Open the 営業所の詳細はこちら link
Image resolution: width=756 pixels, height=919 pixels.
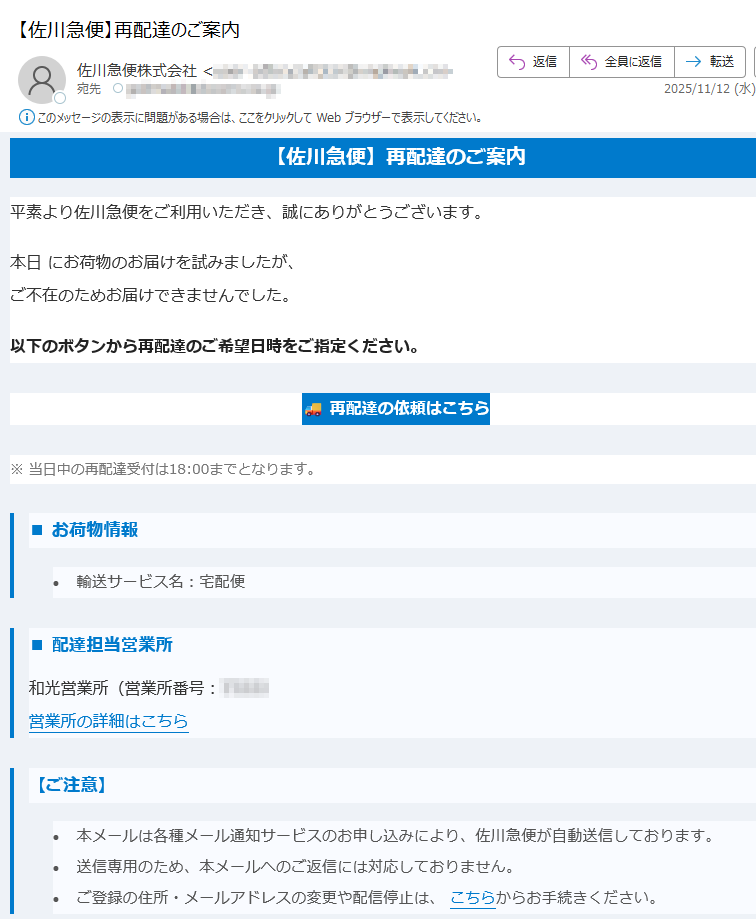[108, 721]
